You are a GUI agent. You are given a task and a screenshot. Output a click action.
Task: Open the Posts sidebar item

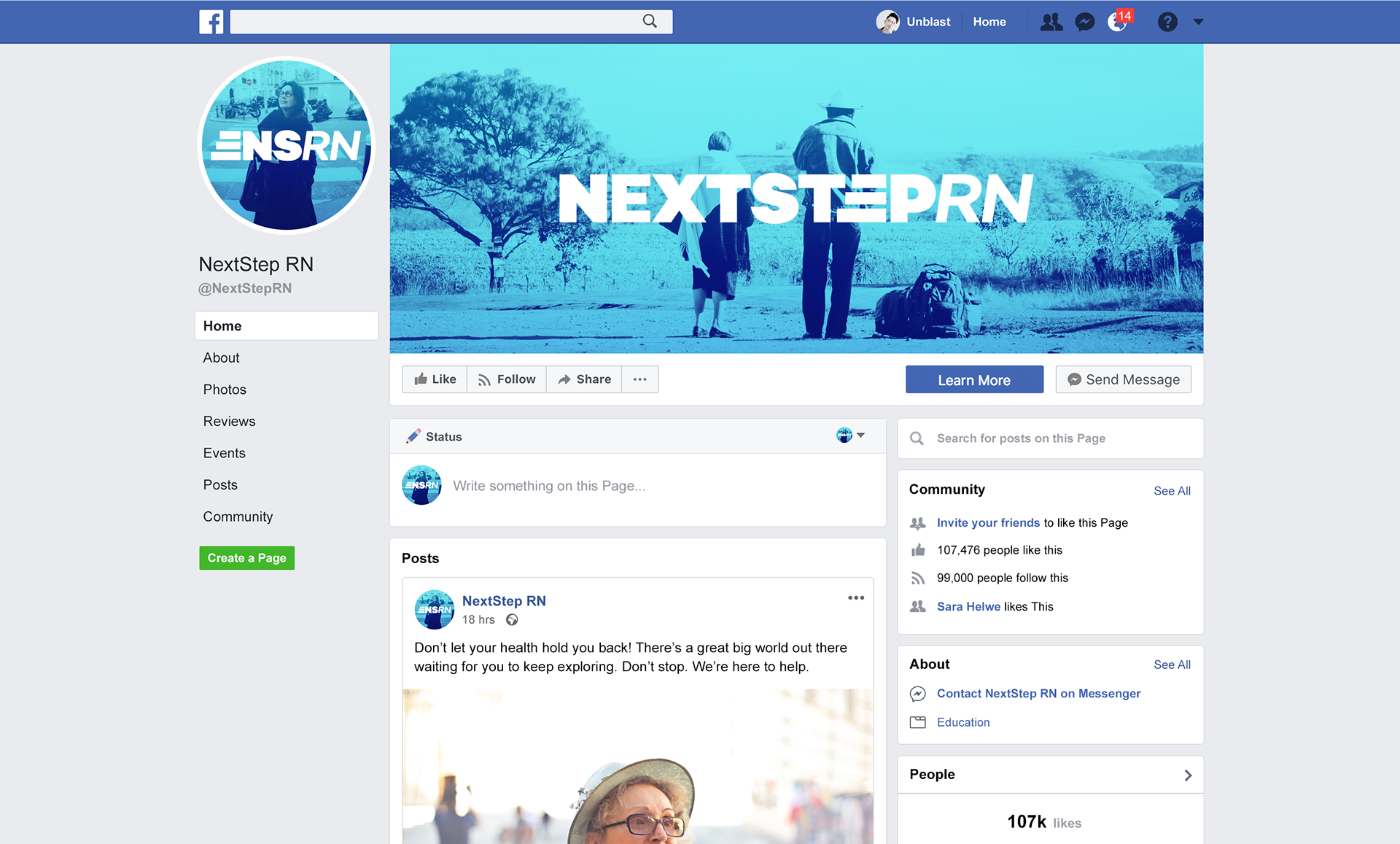[220, 484]
